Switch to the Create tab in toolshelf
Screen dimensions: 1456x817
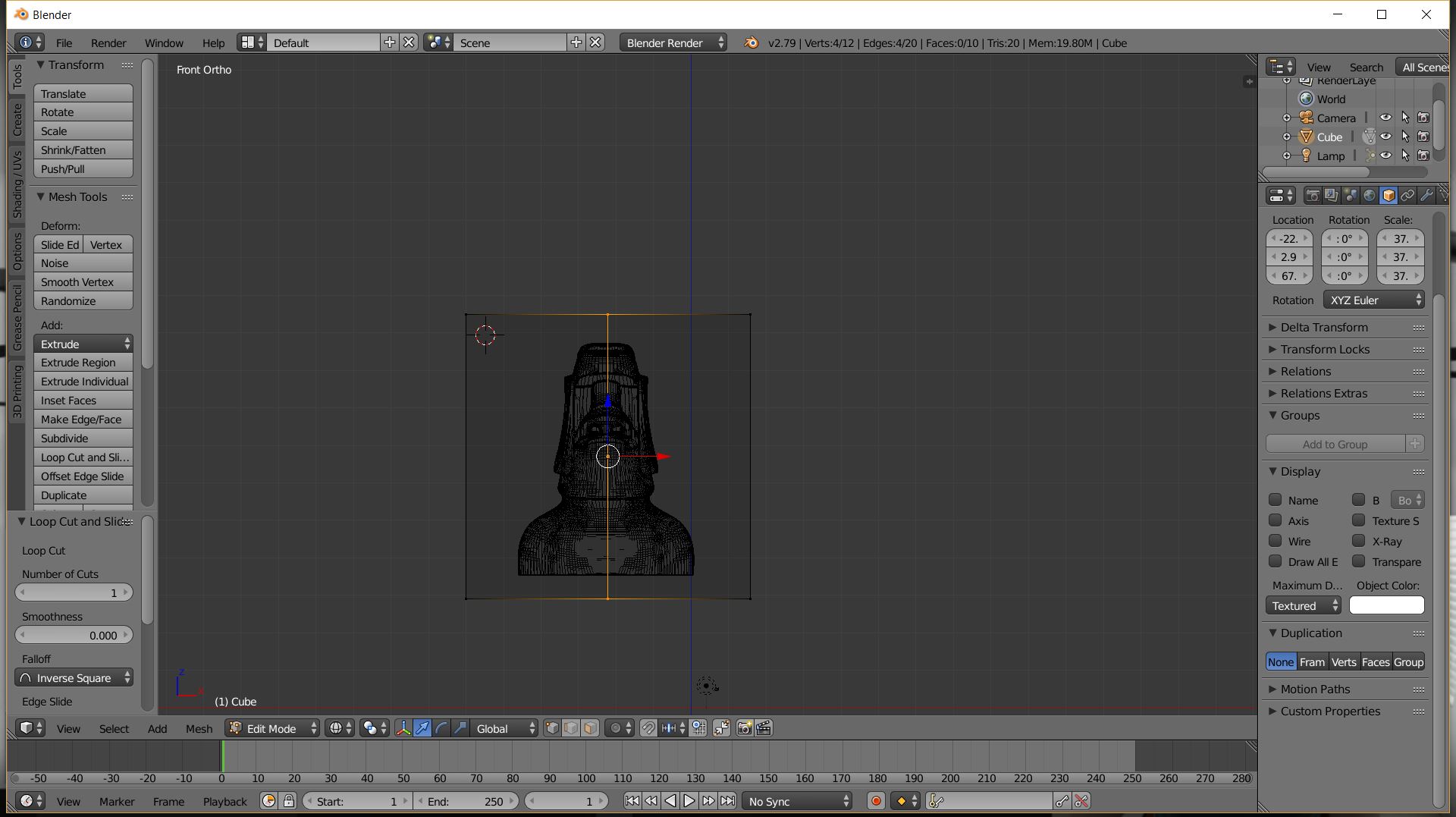[x=17, y=120]
